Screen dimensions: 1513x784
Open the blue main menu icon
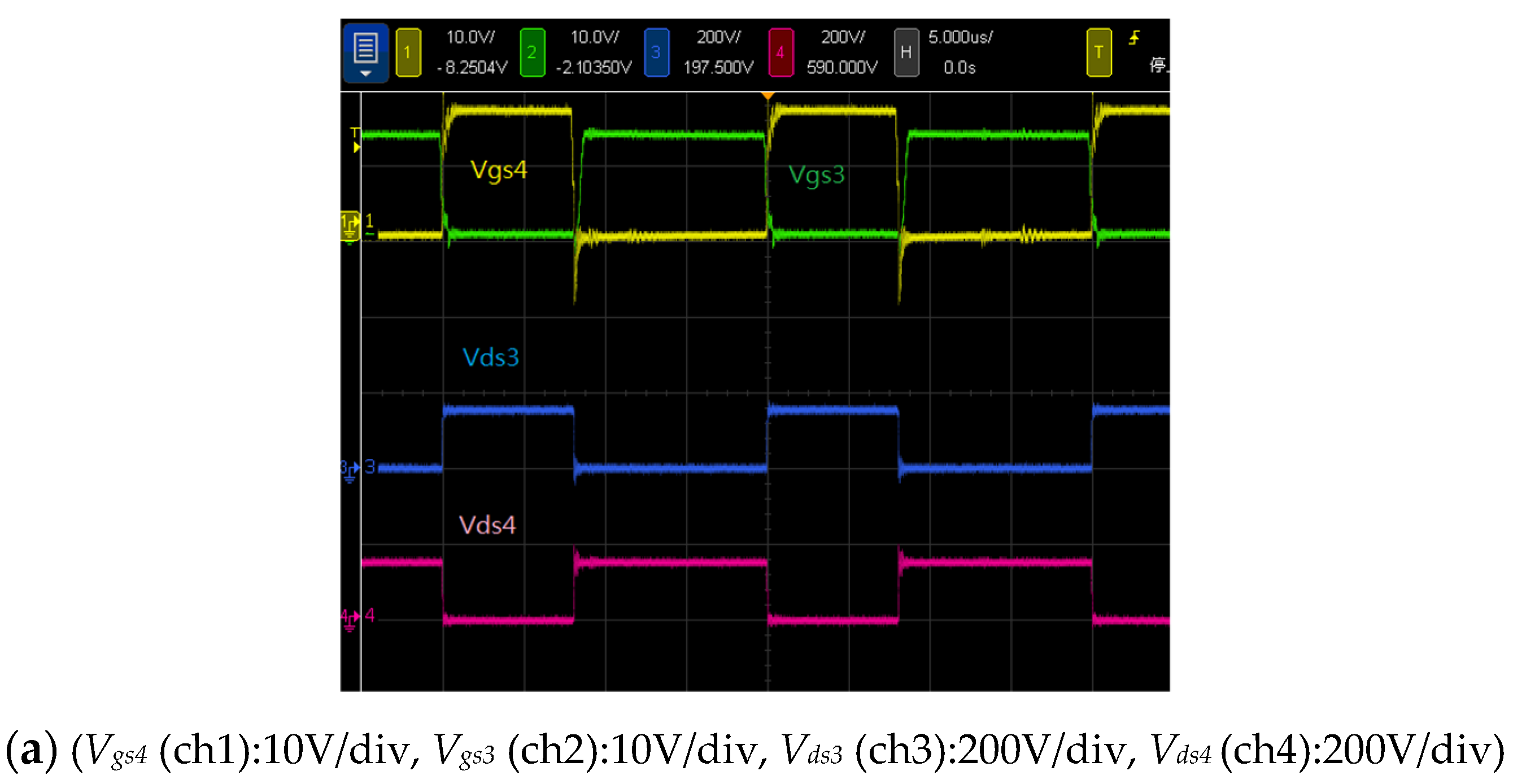365,52
